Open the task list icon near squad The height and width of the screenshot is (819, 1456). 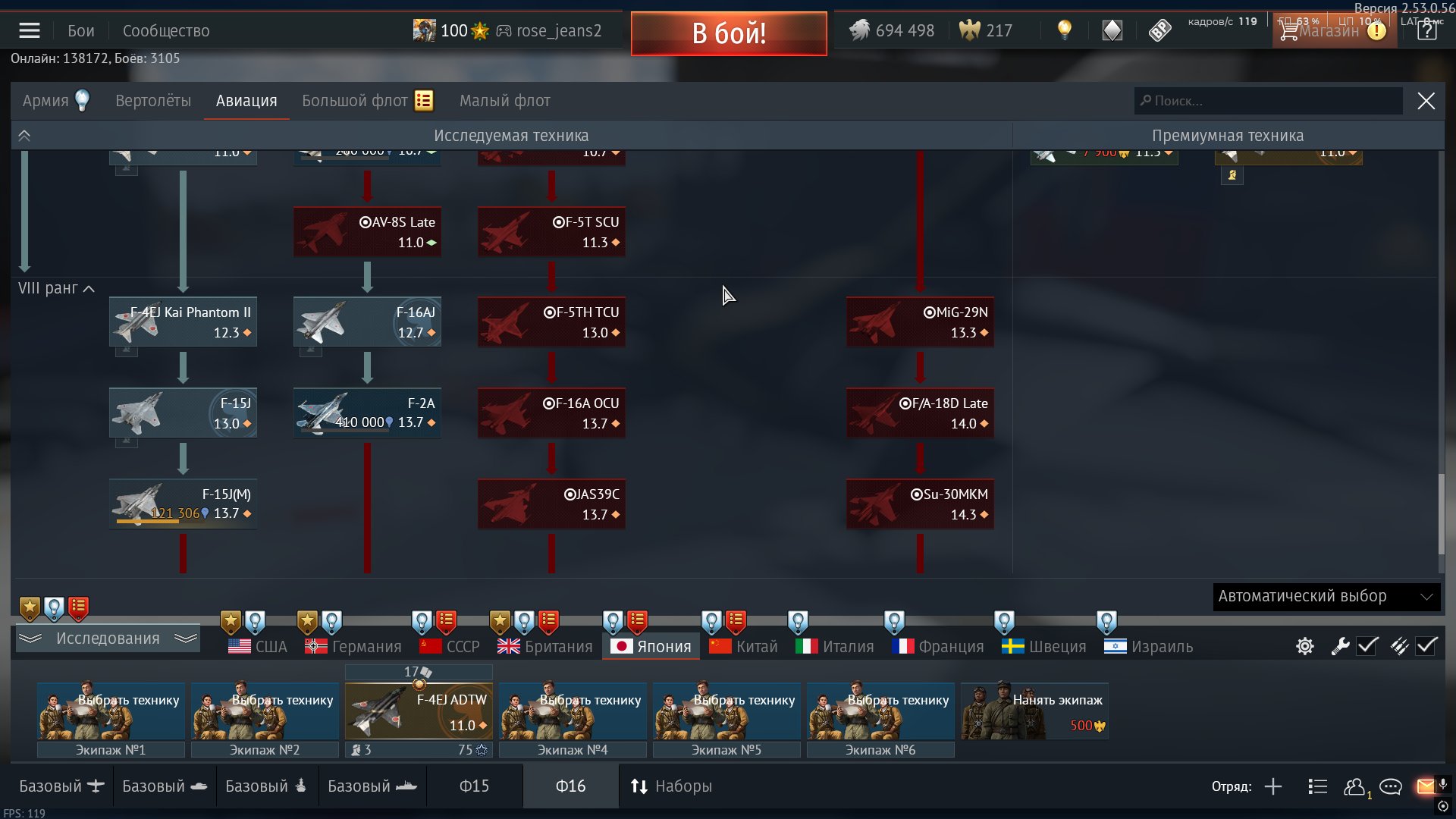(x=1318, y=786)
